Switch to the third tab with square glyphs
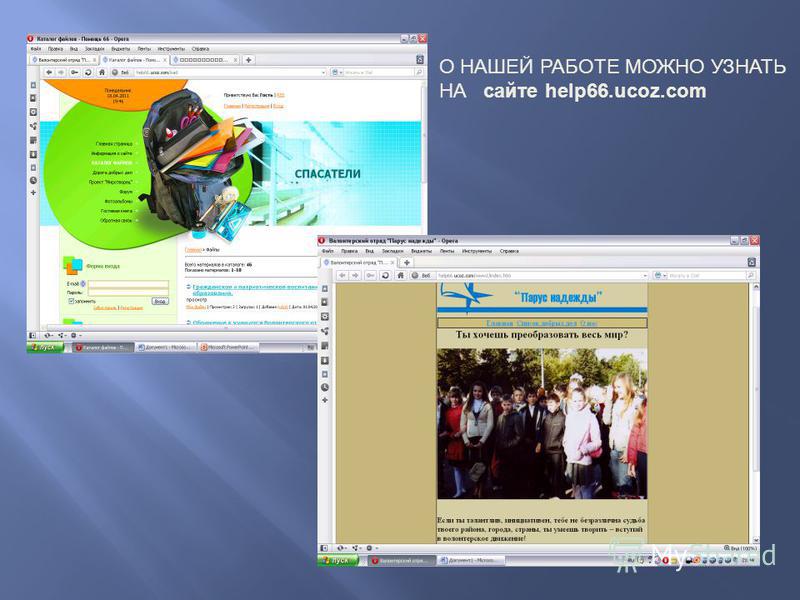Viewport: 800px width, 600px height. pos(205,60)
